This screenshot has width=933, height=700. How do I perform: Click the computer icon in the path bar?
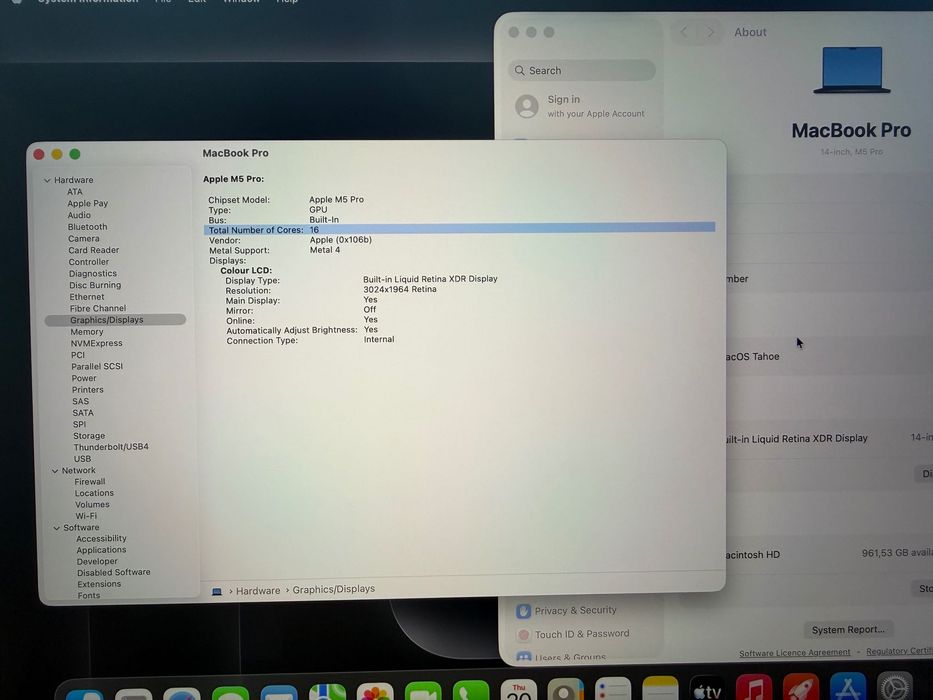pyautogui.click(x=217, y=591)
